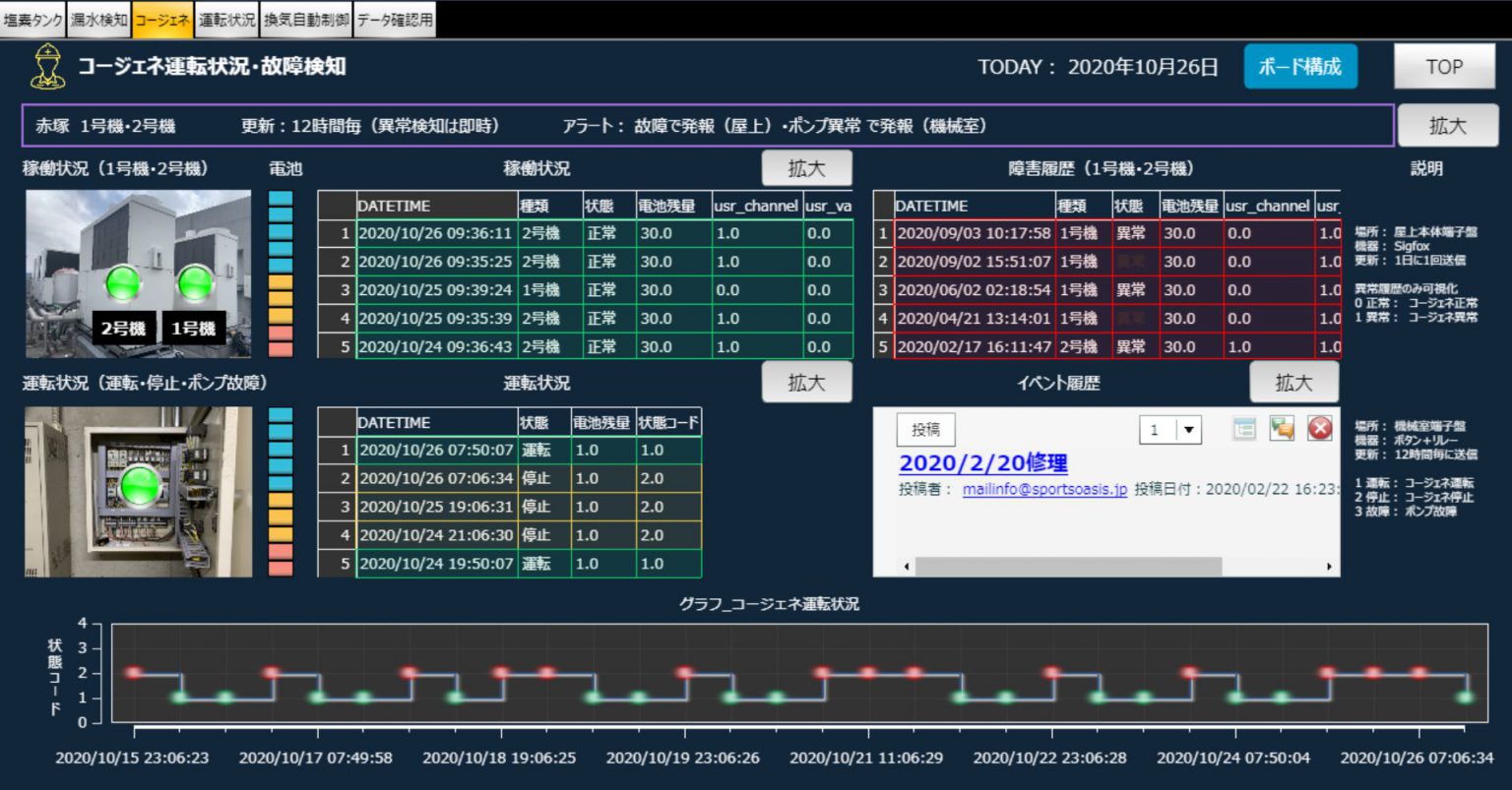Screen dimensions: 1512x790
Task: Click the comments speech-bubble icon in event history
Action: (x=1282, y=428)
